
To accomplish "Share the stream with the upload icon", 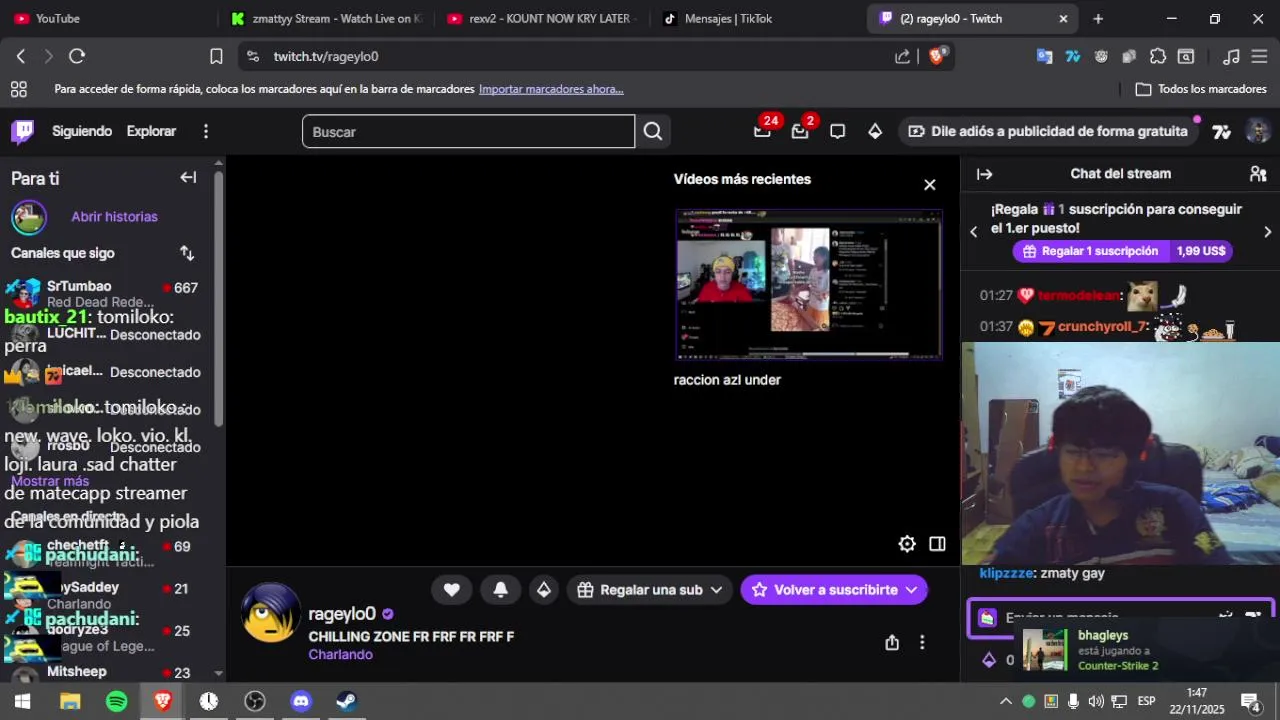I will pos(892,643).
